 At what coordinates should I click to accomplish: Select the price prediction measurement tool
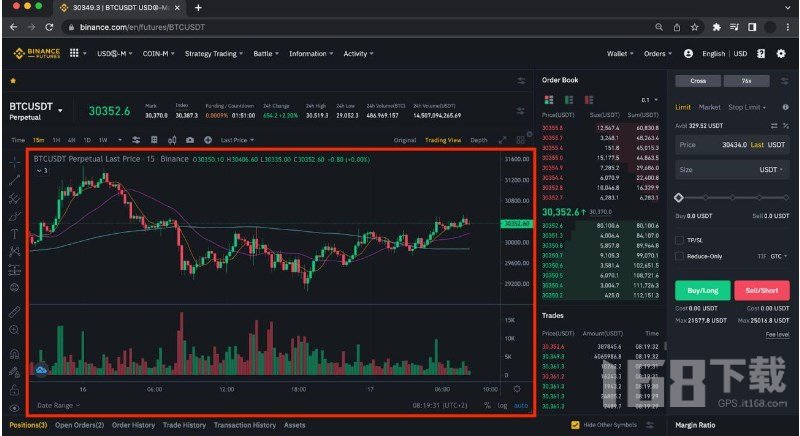pos(14,270)
